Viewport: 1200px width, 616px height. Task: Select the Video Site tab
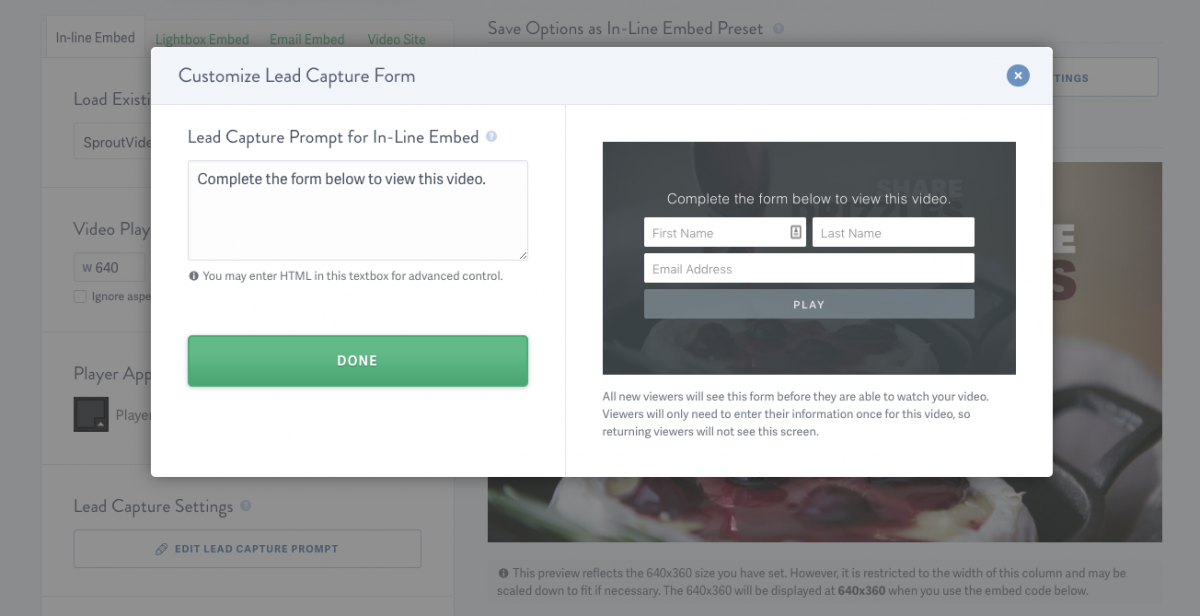point(396,40)
